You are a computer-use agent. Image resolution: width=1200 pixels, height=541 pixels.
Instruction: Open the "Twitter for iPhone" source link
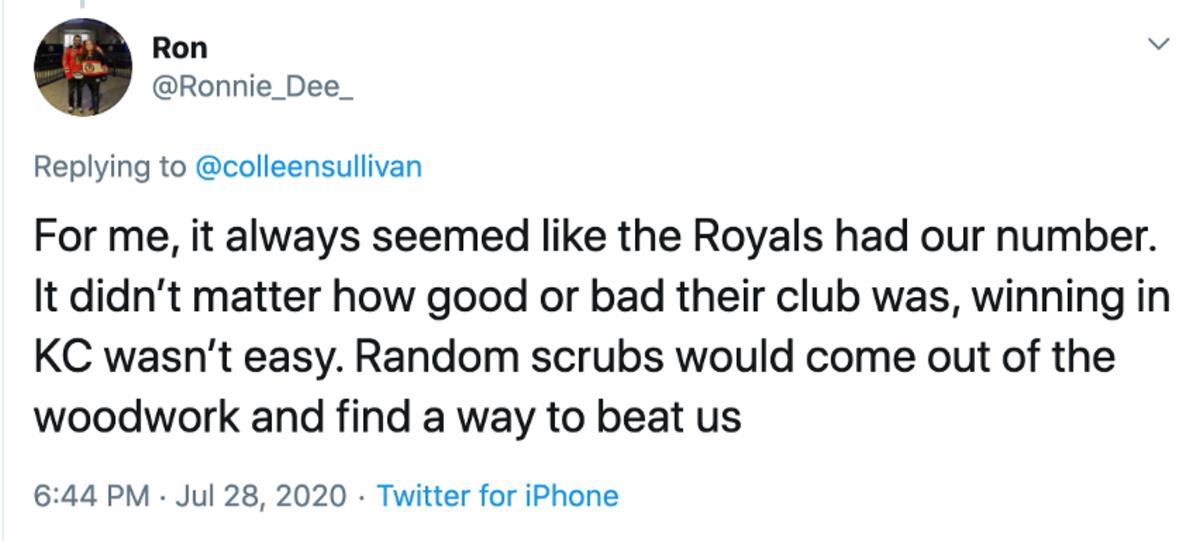[x=497, y=495]
